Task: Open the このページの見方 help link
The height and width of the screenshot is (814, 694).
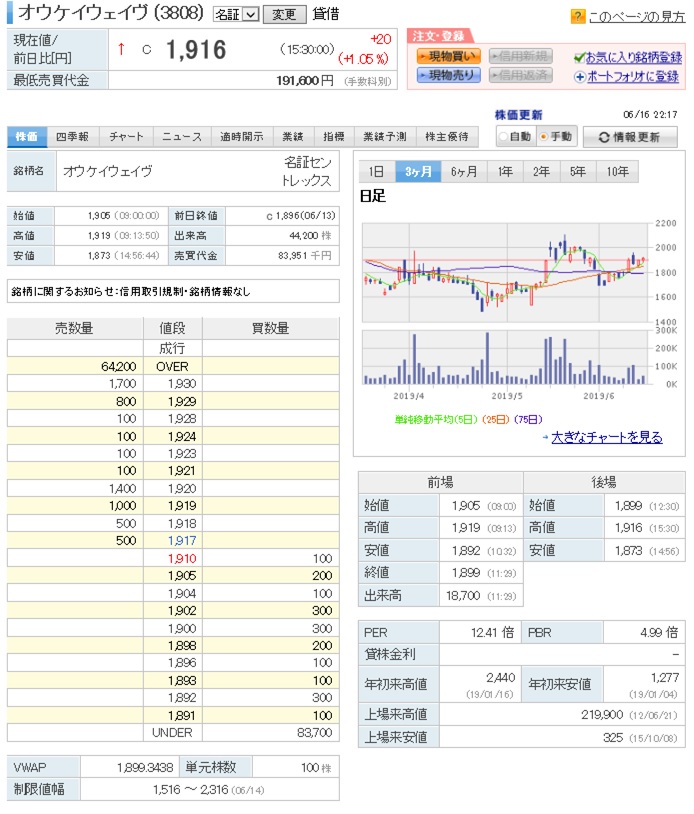Action: (634, 17)
